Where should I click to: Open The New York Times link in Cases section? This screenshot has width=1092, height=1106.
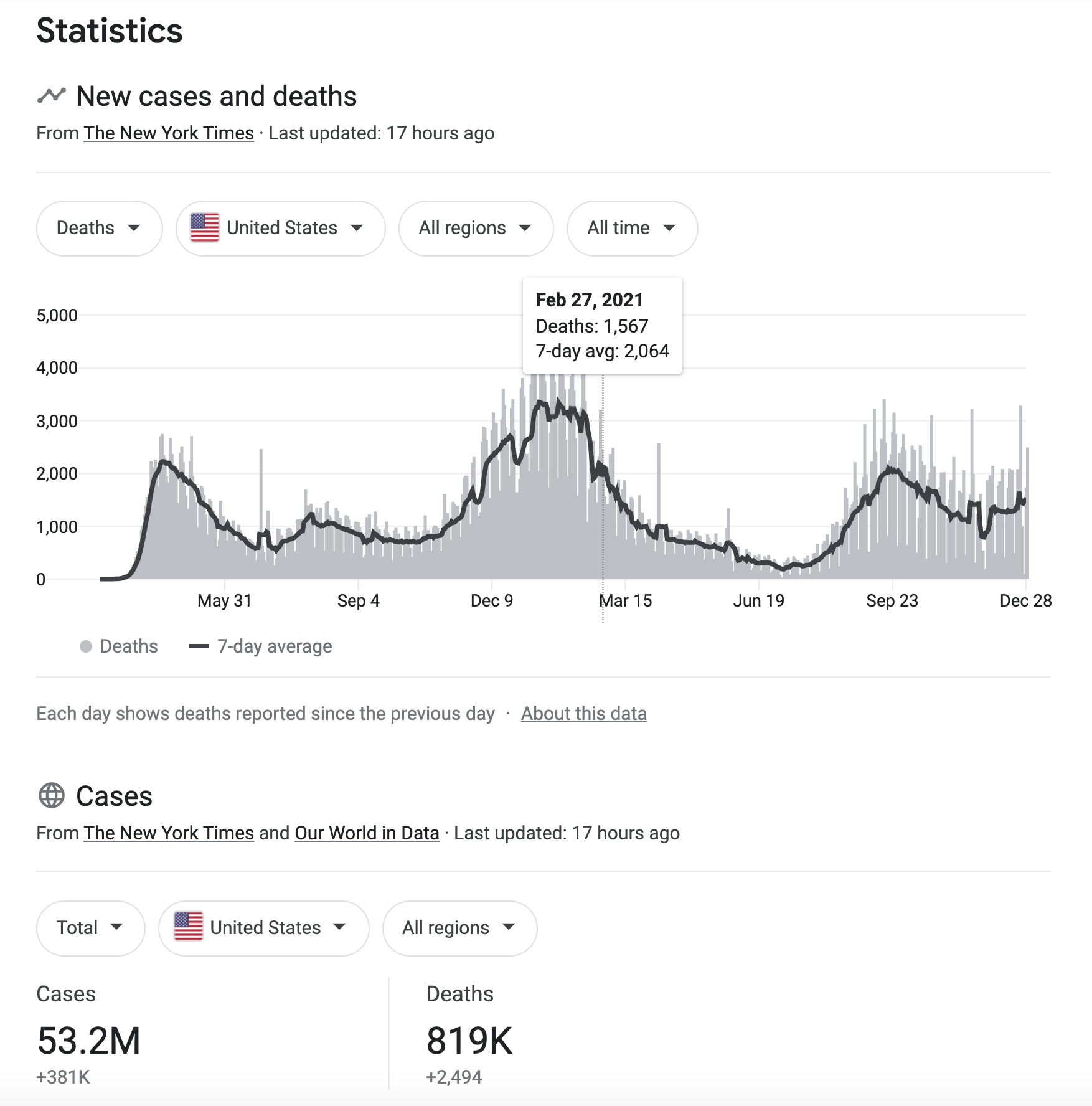[x=169, y=833]
